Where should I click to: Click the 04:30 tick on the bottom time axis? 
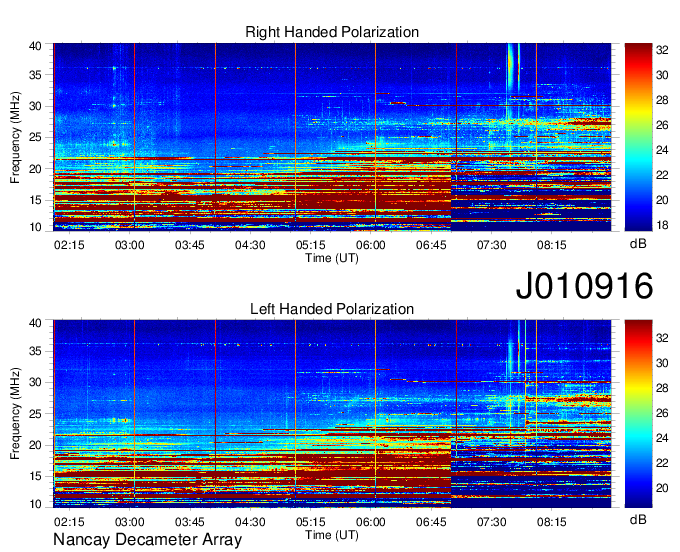(x=250, y=522)
